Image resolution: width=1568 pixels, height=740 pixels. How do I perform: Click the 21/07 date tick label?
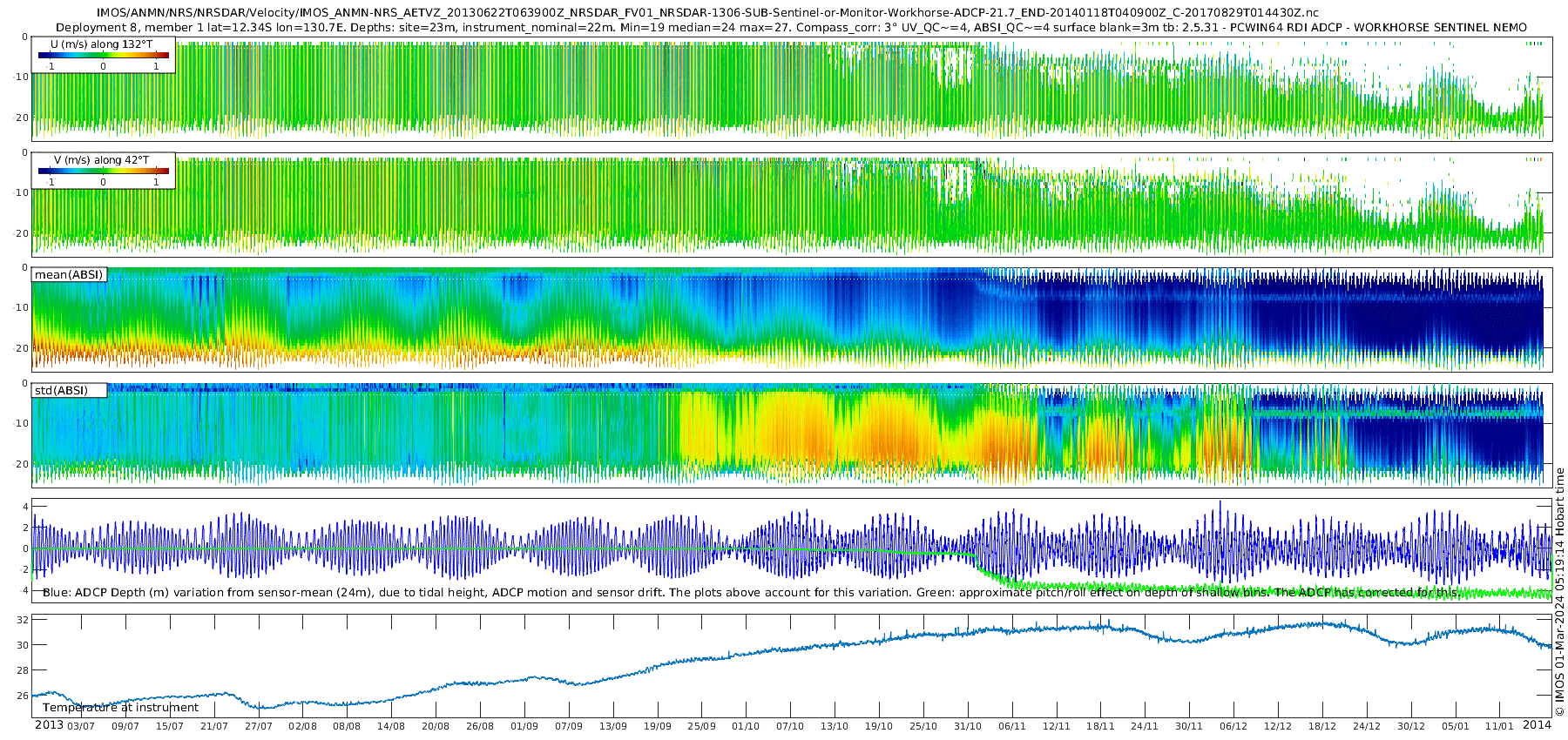pos(214,726)
